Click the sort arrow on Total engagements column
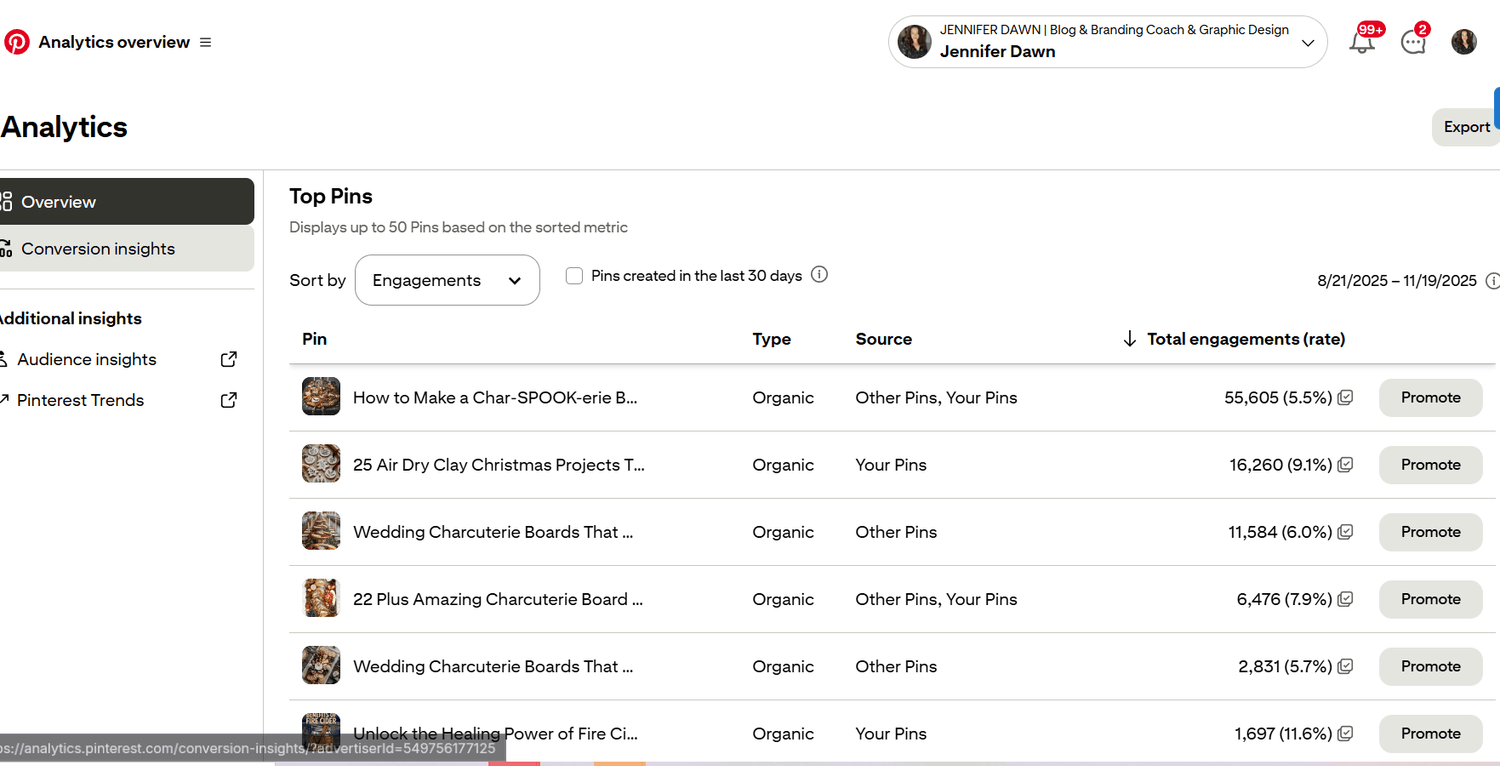 [1130, 339]
